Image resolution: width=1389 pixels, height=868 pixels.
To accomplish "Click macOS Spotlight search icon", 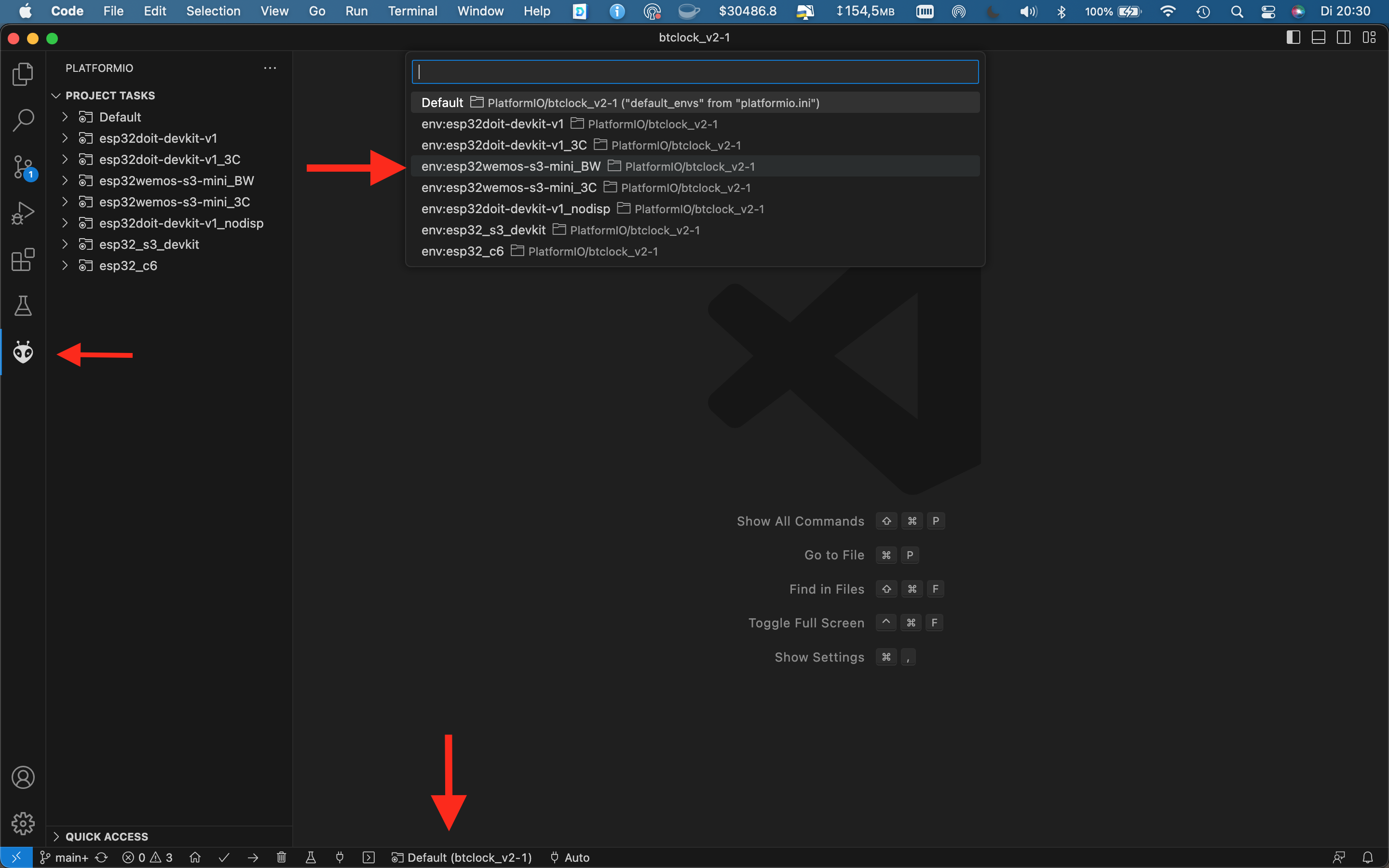I will [x=1237, y=12].
